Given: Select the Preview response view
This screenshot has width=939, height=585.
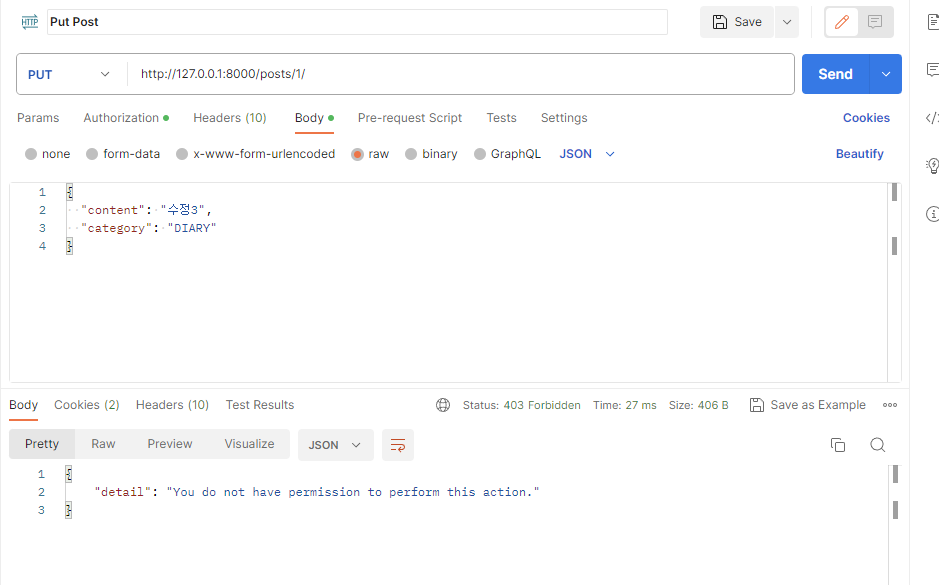Looking at the screenshot, I should [169, 444].
